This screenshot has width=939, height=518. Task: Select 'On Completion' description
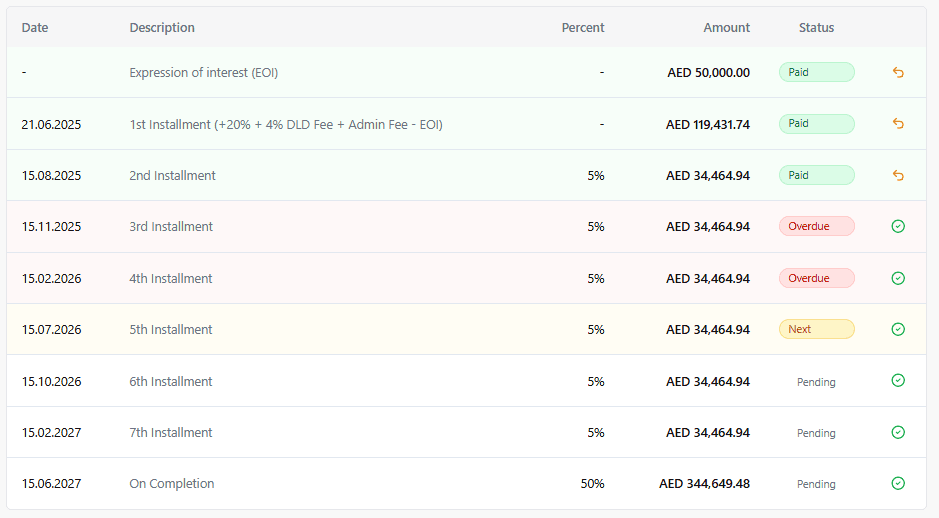tap(172, 483)
